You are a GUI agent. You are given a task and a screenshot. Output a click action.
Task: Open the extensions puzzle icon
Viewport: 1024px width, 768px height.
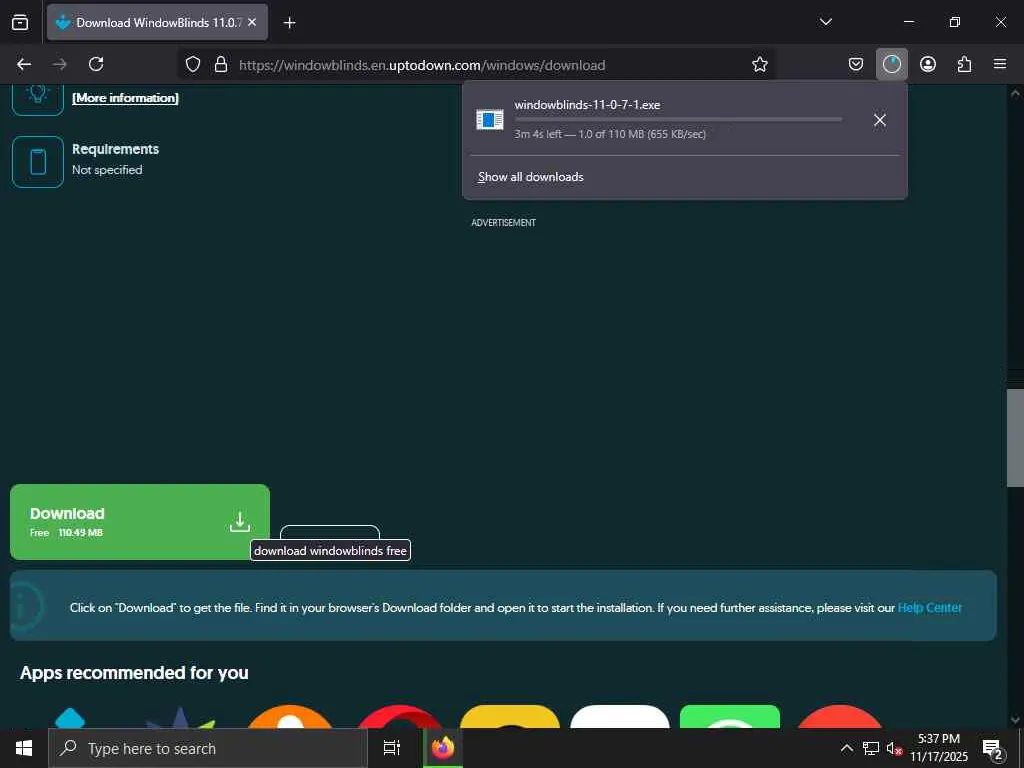964,64
